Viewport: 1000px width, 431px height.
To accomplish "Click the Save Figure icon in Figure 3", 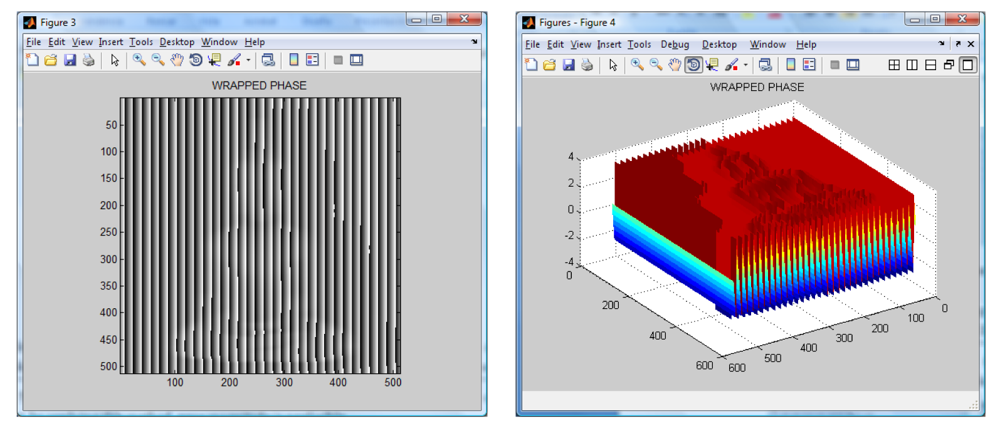I will (x=70, y=61).
